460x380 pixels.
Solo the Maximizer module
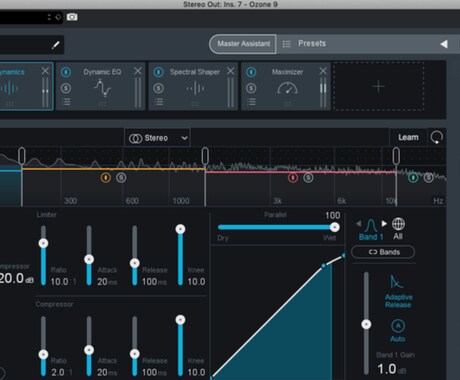pos(251,88)
